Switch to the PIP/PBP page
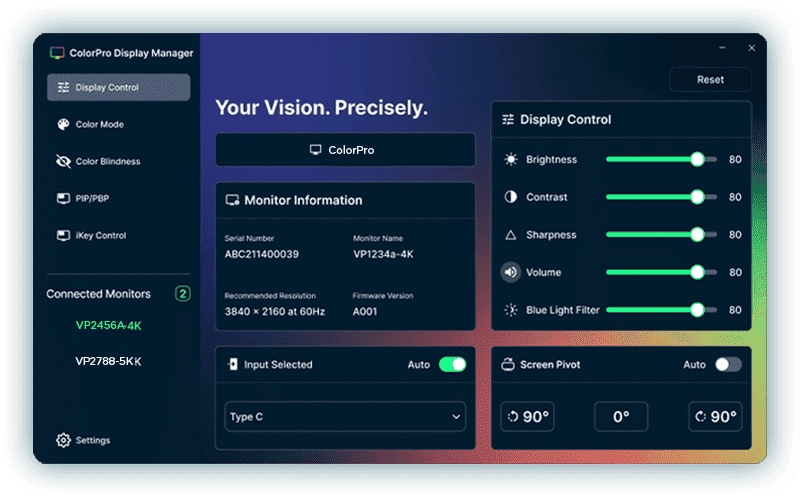The width and height of the screenshot is (800, 497). coord(91,199)
